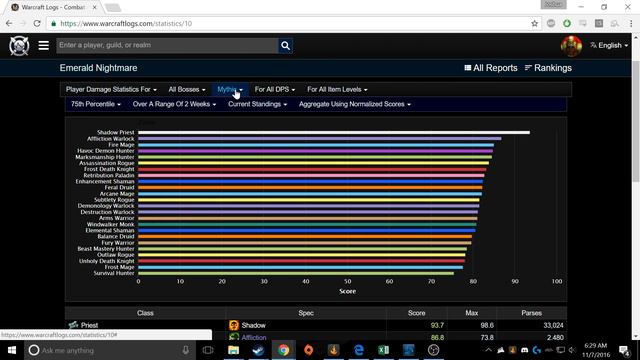Expand the Current Standings dropdown

coord(258,104)
